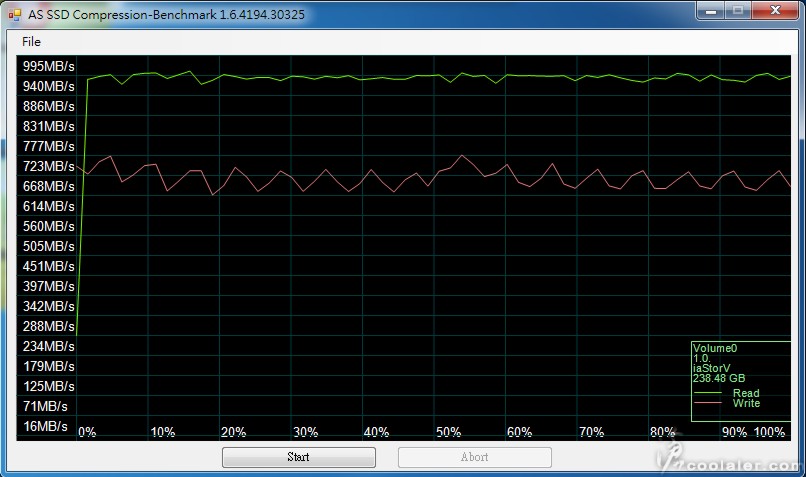Image resolution: width=806 pixels, height=477 pixels.
Task: Click the 995MB/s axis label
Action: point(48,66)
